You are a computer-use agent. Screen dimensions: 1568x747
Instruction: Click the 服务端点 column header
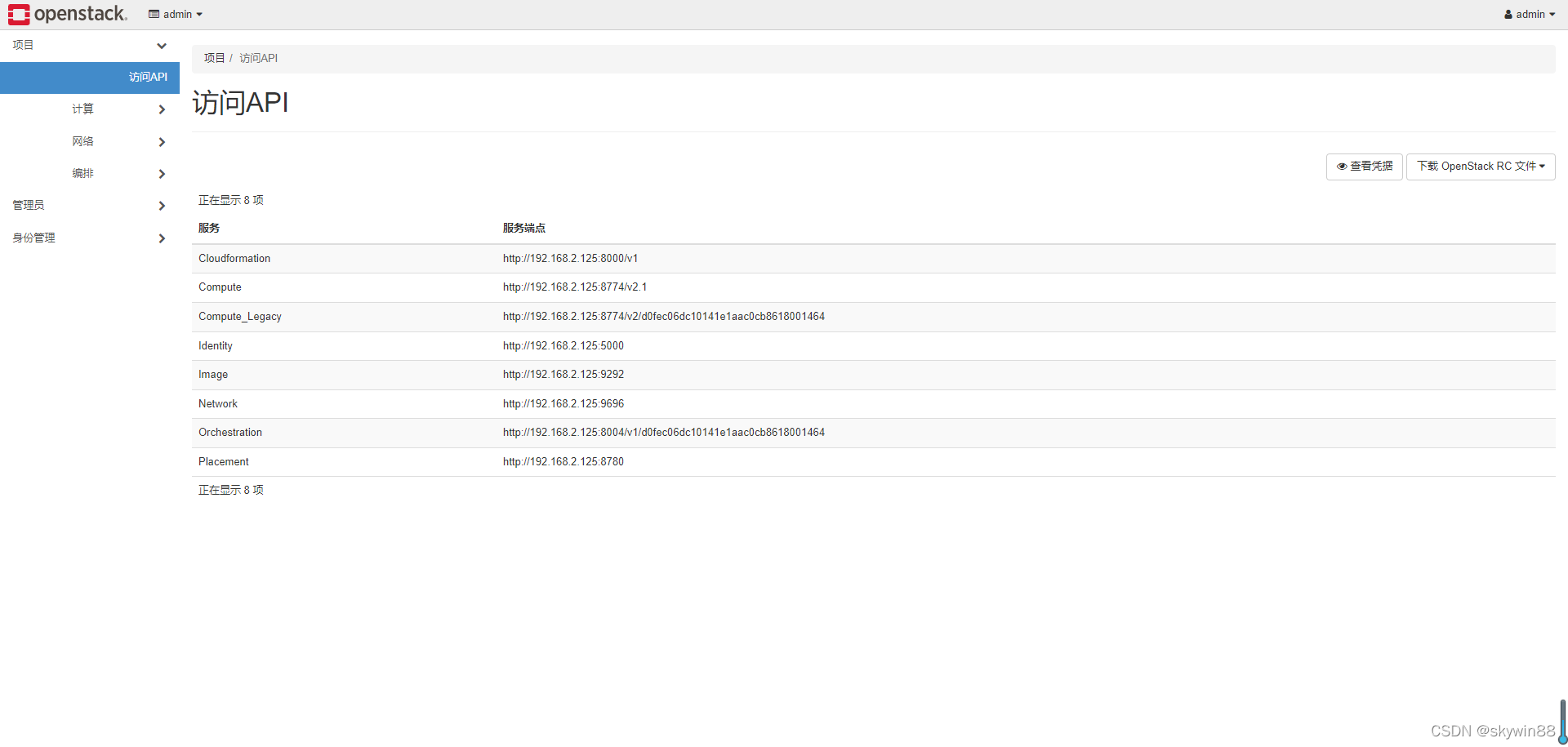click(x=524, y=228)
